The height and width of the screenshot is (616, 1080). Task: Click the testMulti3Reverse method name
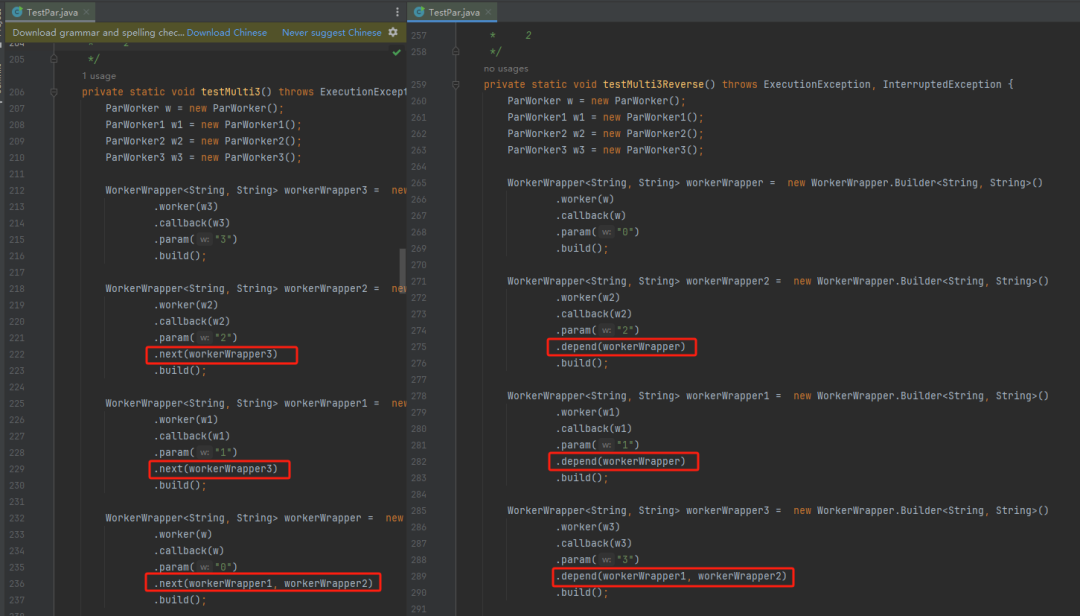click(653, 84)
